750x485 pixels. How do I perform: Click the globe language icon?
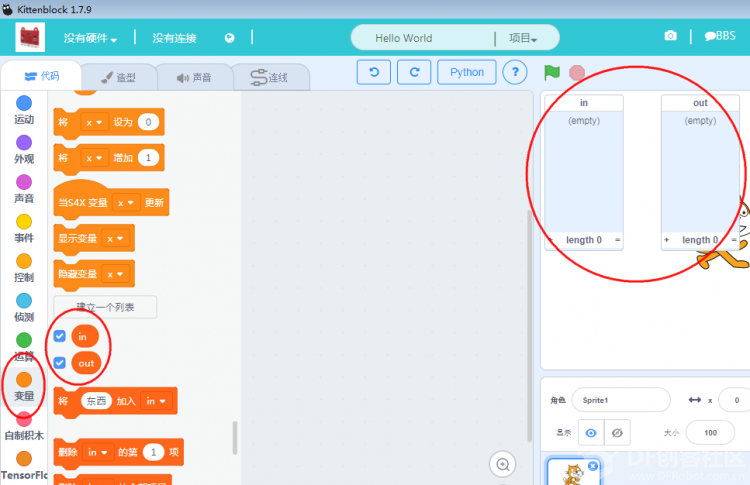[x=230, y=38]
